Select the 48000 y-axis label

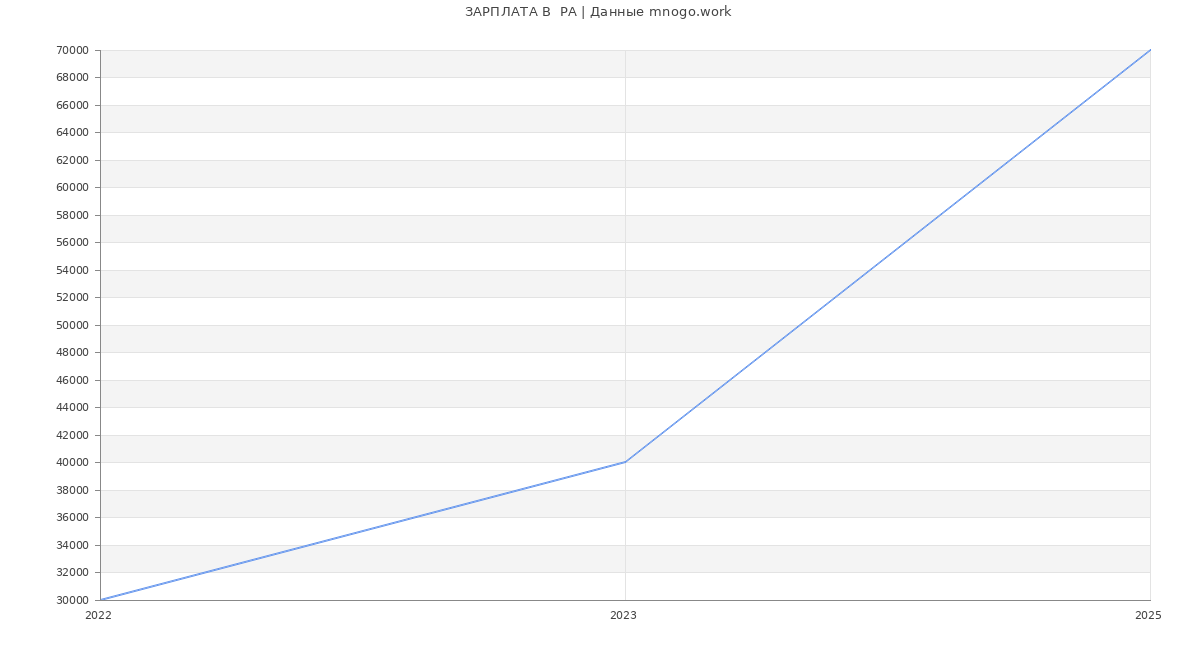[x=72, y=352]
